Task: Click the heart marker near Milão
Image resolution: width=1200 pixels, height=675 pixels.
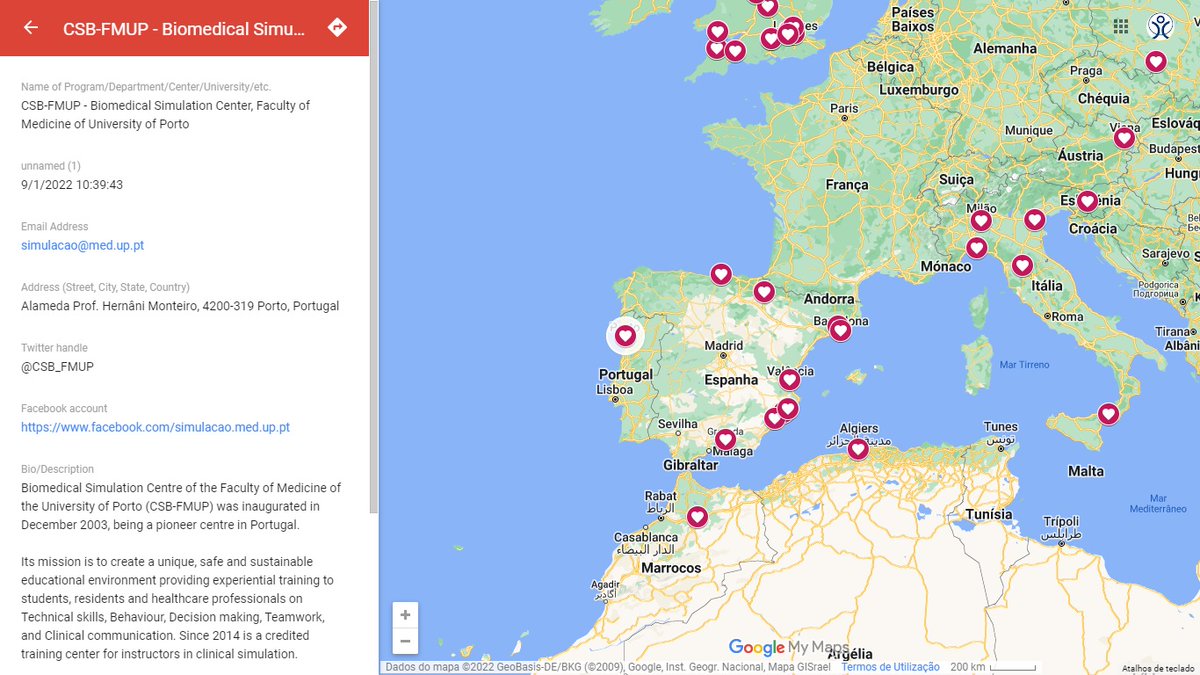Action: (981, 220)
